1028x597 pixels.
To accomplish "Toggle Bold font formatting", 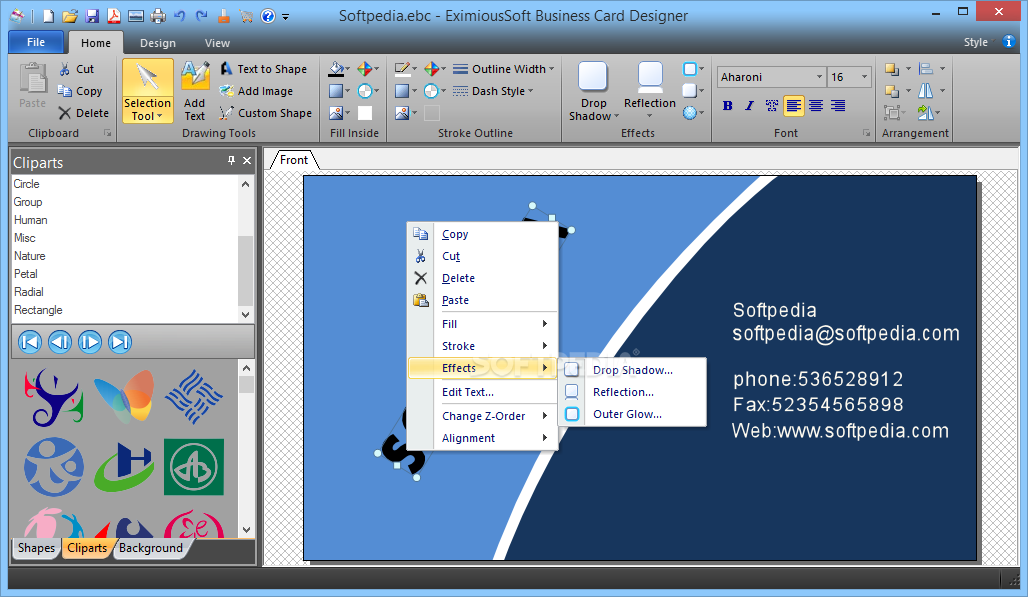I will 727,106.
